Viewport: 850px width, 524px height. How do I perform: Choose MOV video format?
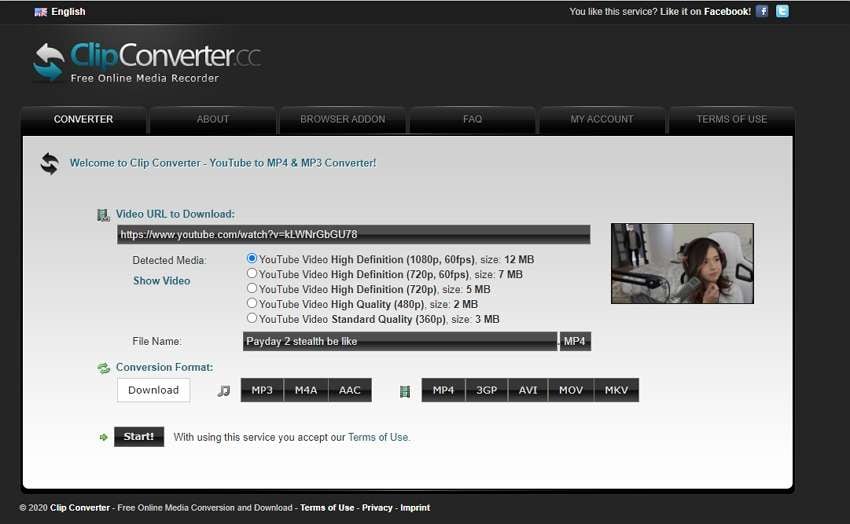[x=571, y=390]
